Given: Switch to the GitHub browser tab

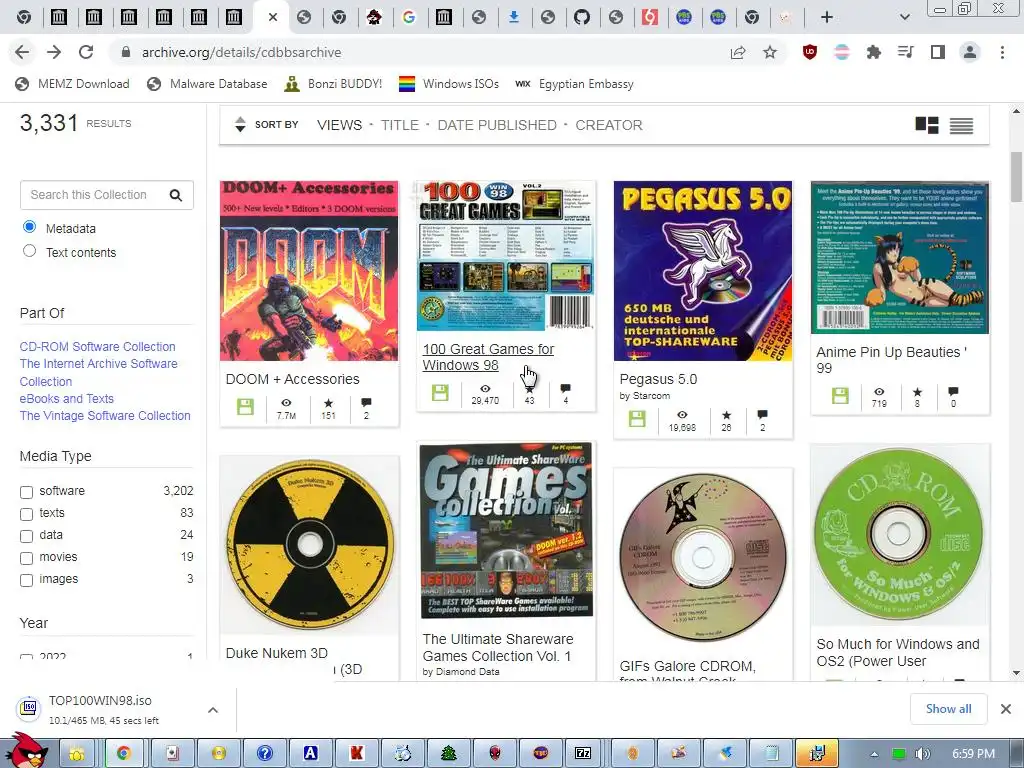Looking at the screenshot, I should 582,17.
